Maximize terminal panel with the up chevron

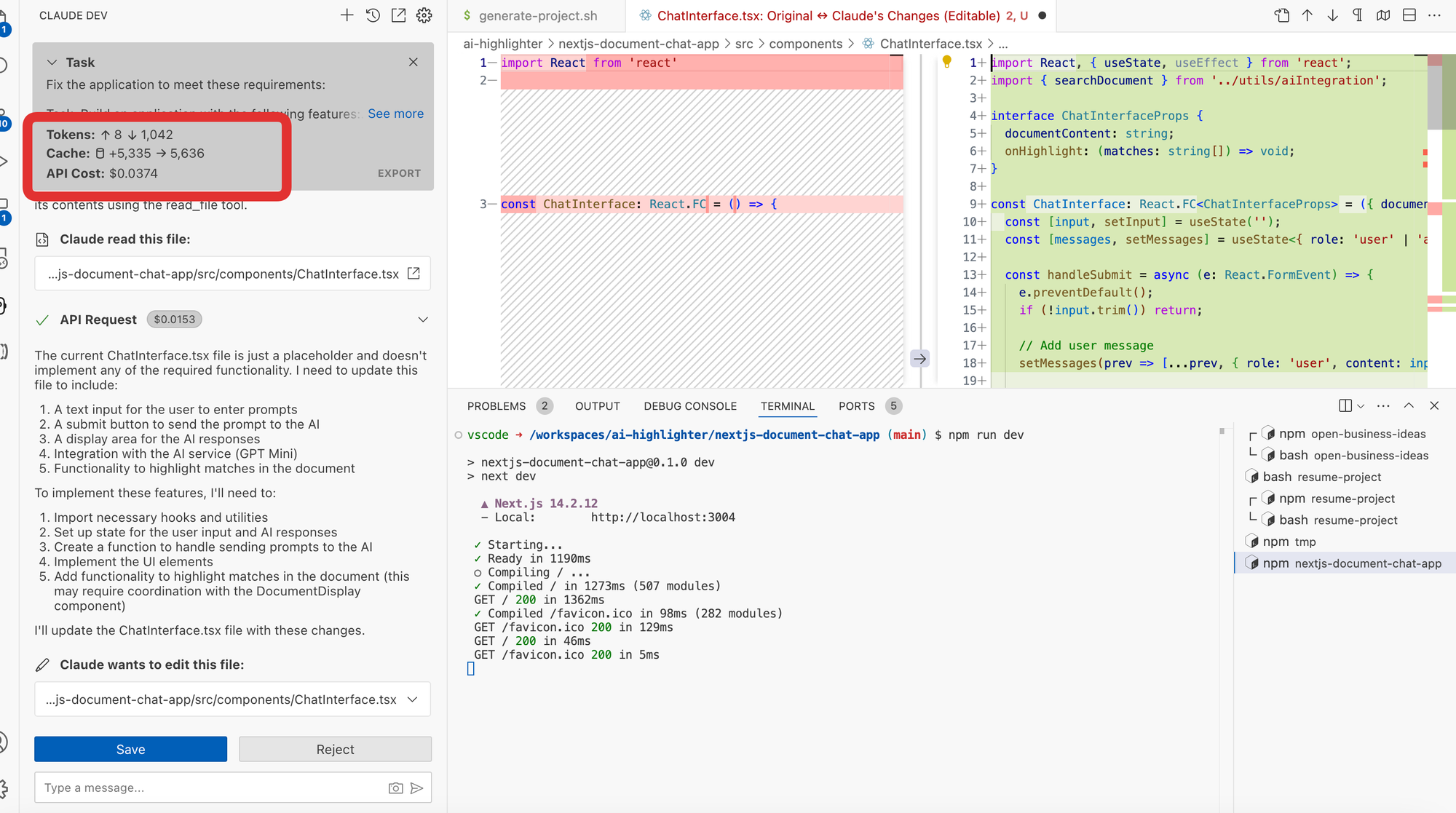coord(1409,405)
